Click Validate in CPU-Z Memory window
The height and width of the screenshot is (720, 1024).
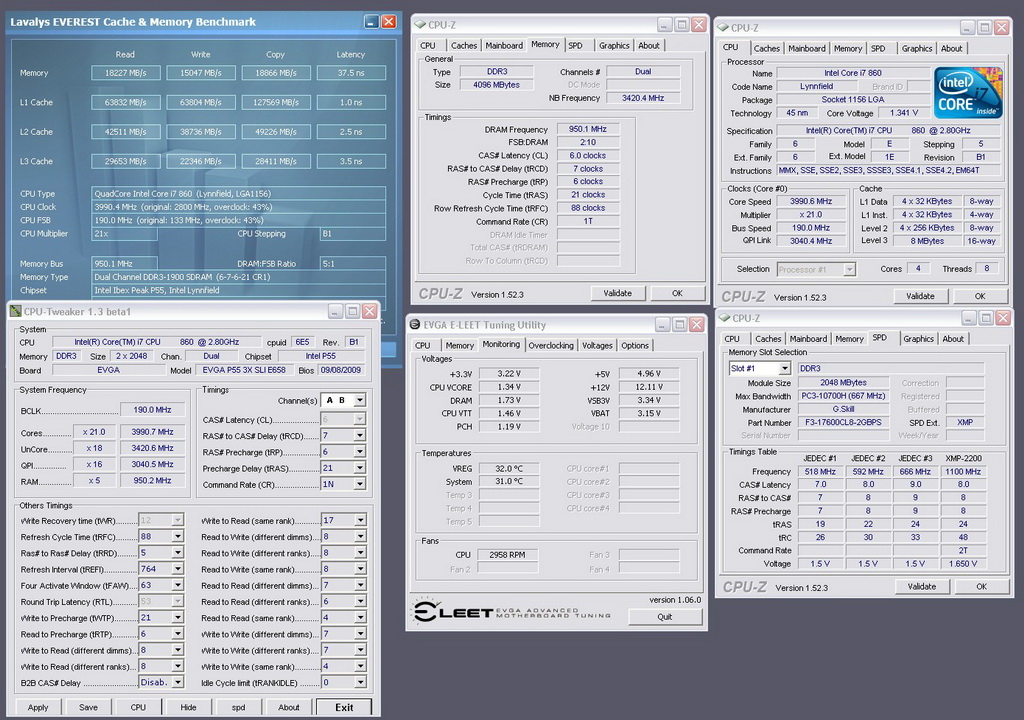[617, 293]
